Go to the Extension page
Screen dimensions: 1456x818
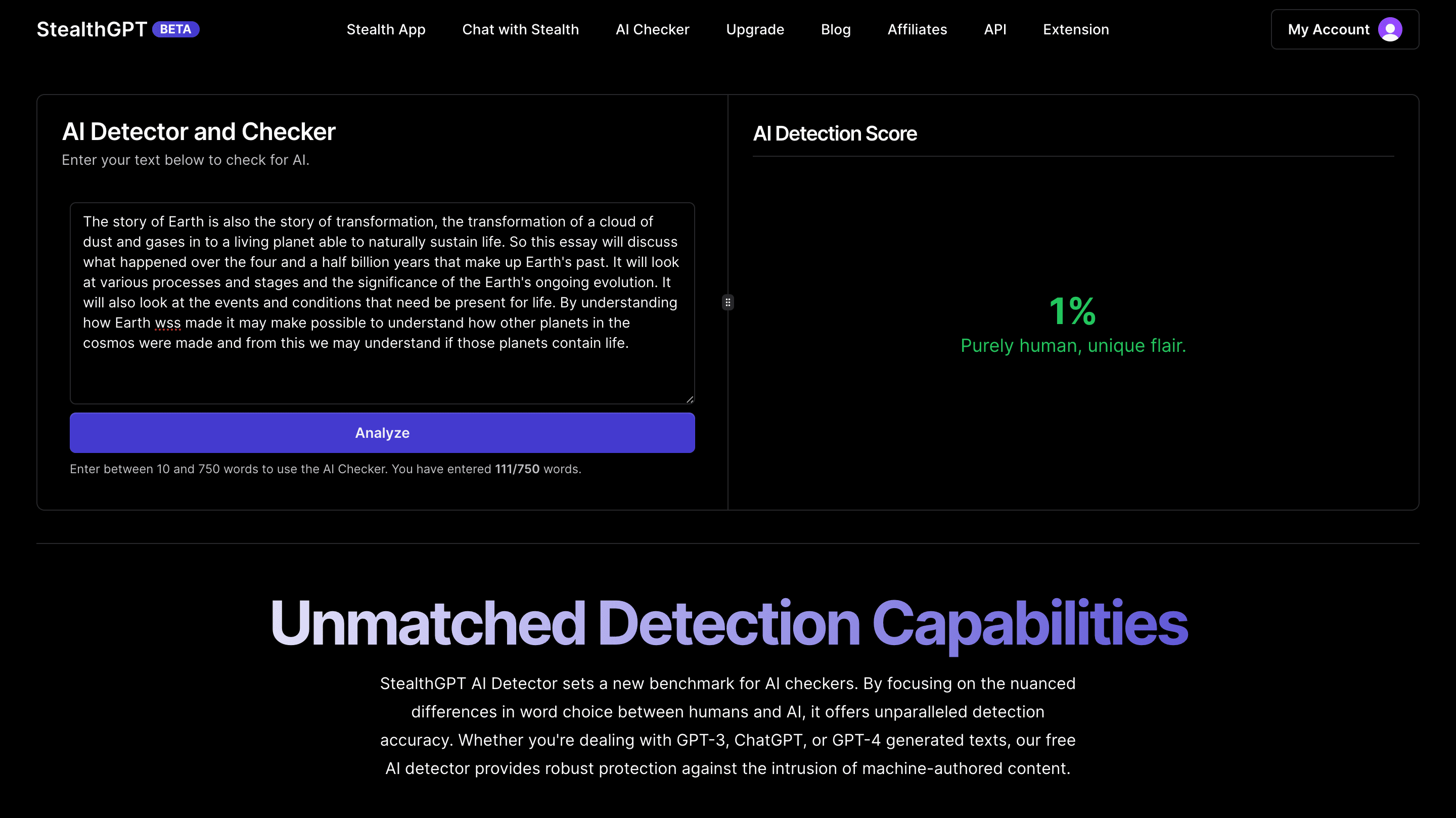[x=1076, y=29]
